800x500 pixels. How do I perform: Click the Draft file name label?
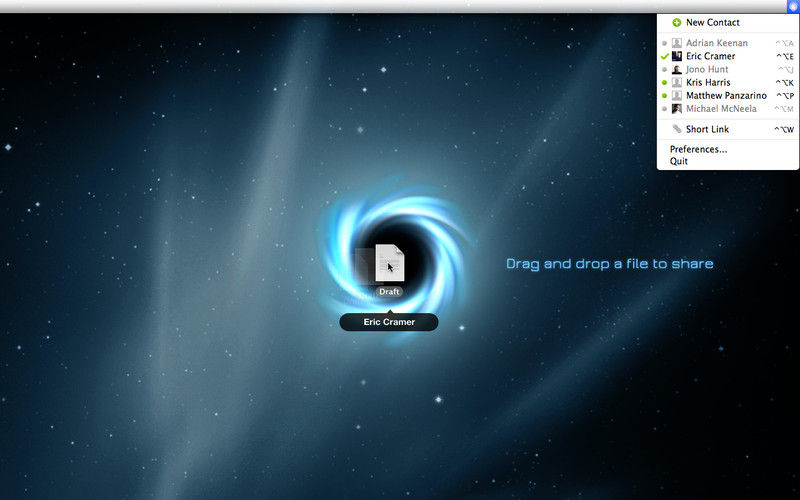pos(389,291)
